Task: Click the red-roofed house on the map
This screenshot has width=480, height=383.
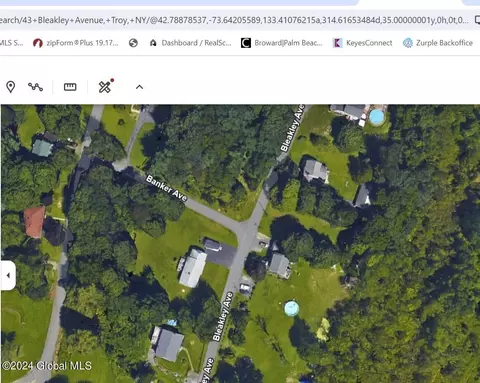Action: click(x=34, y=222)
